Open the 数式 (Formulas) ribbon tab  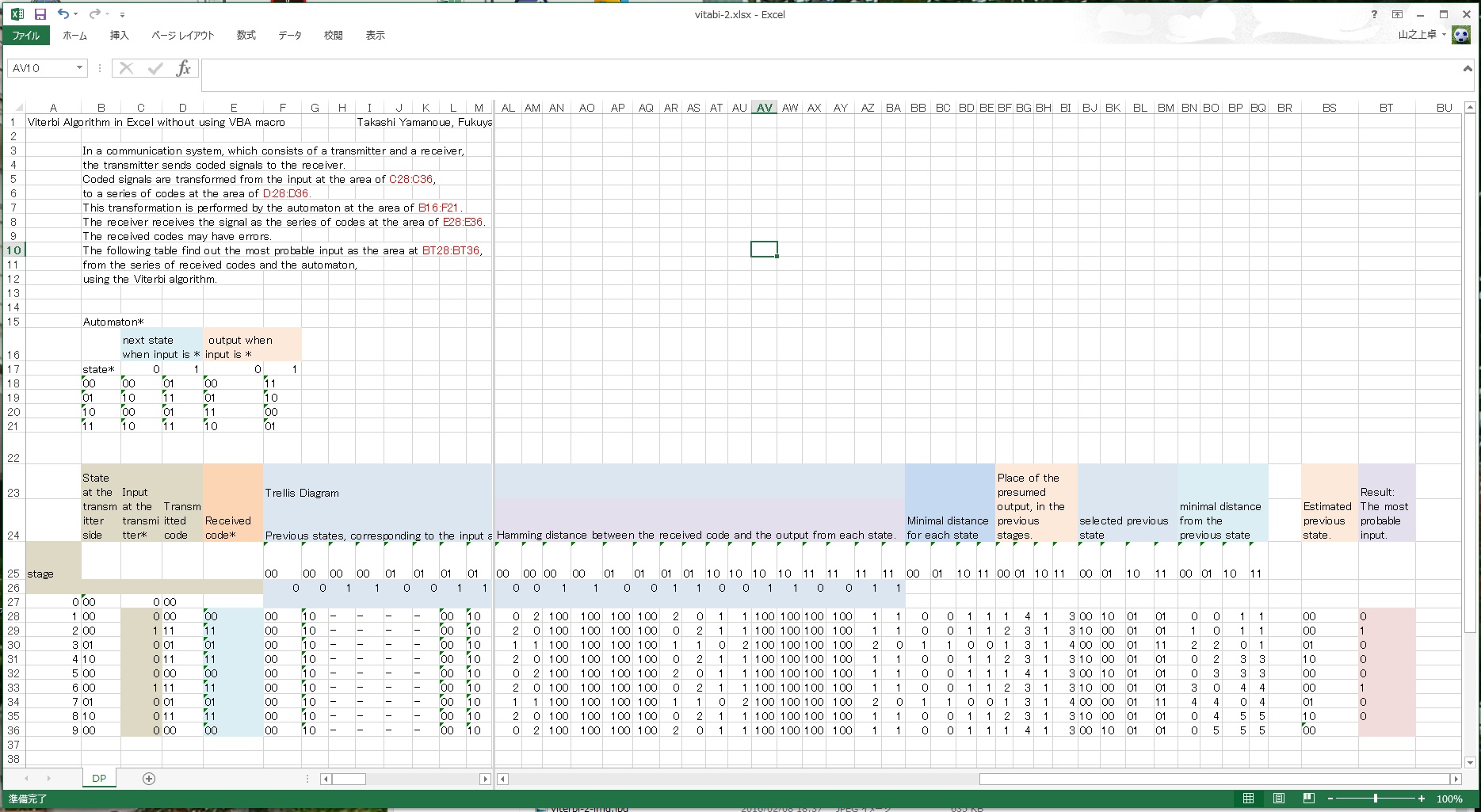coord(246,36)
